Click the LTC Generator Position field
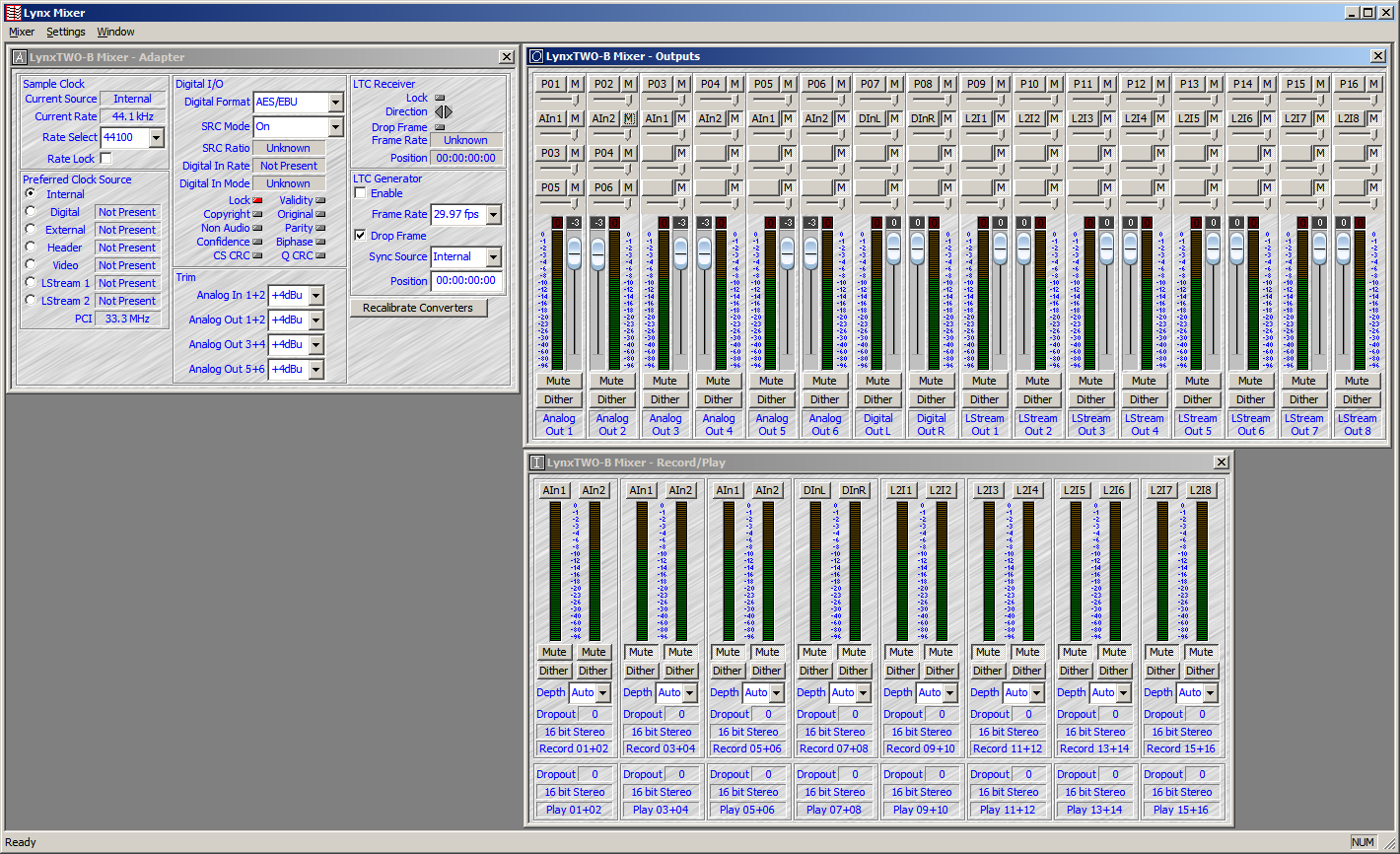1400x854 pixels. [x=466, y=281]
